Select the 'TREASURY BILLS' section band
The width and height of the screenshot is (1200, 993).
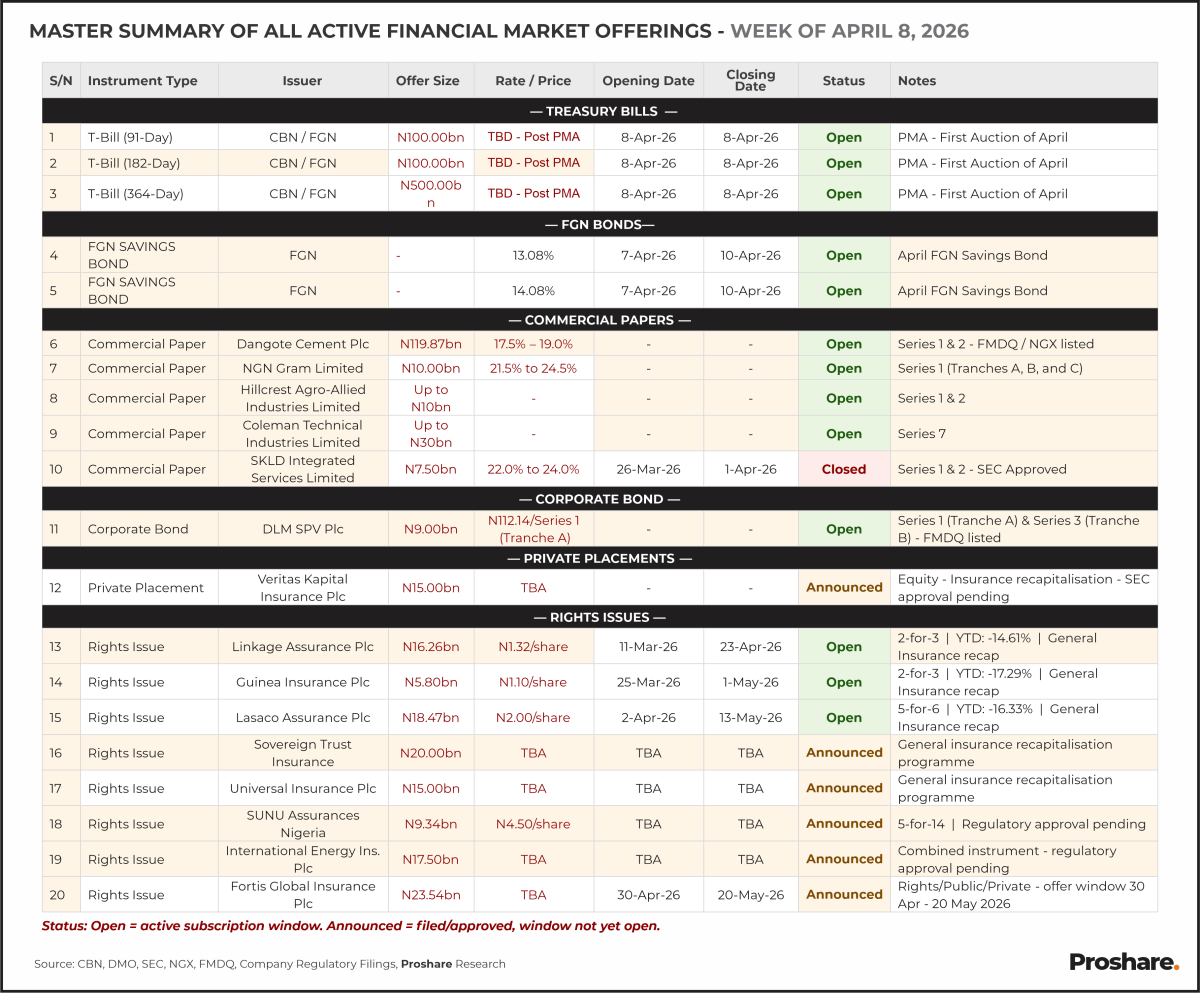pyautogui.click(x=600, y=111)
